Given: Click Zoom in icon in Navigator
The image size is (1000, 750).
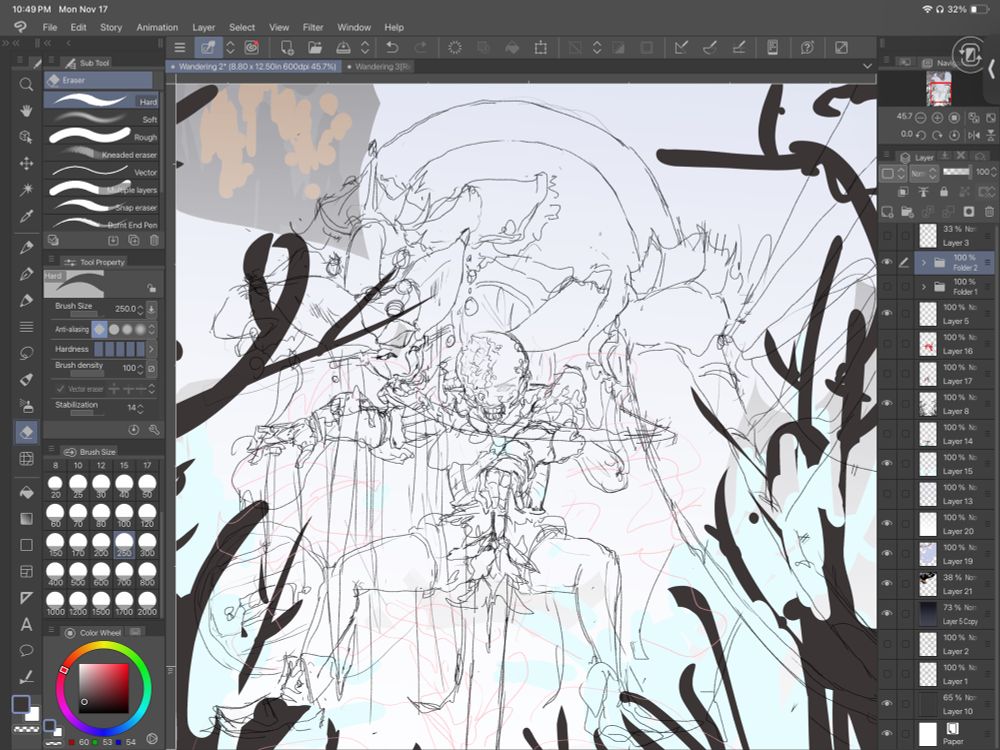Looking at the screenshot, I should [x=938, y=118].
